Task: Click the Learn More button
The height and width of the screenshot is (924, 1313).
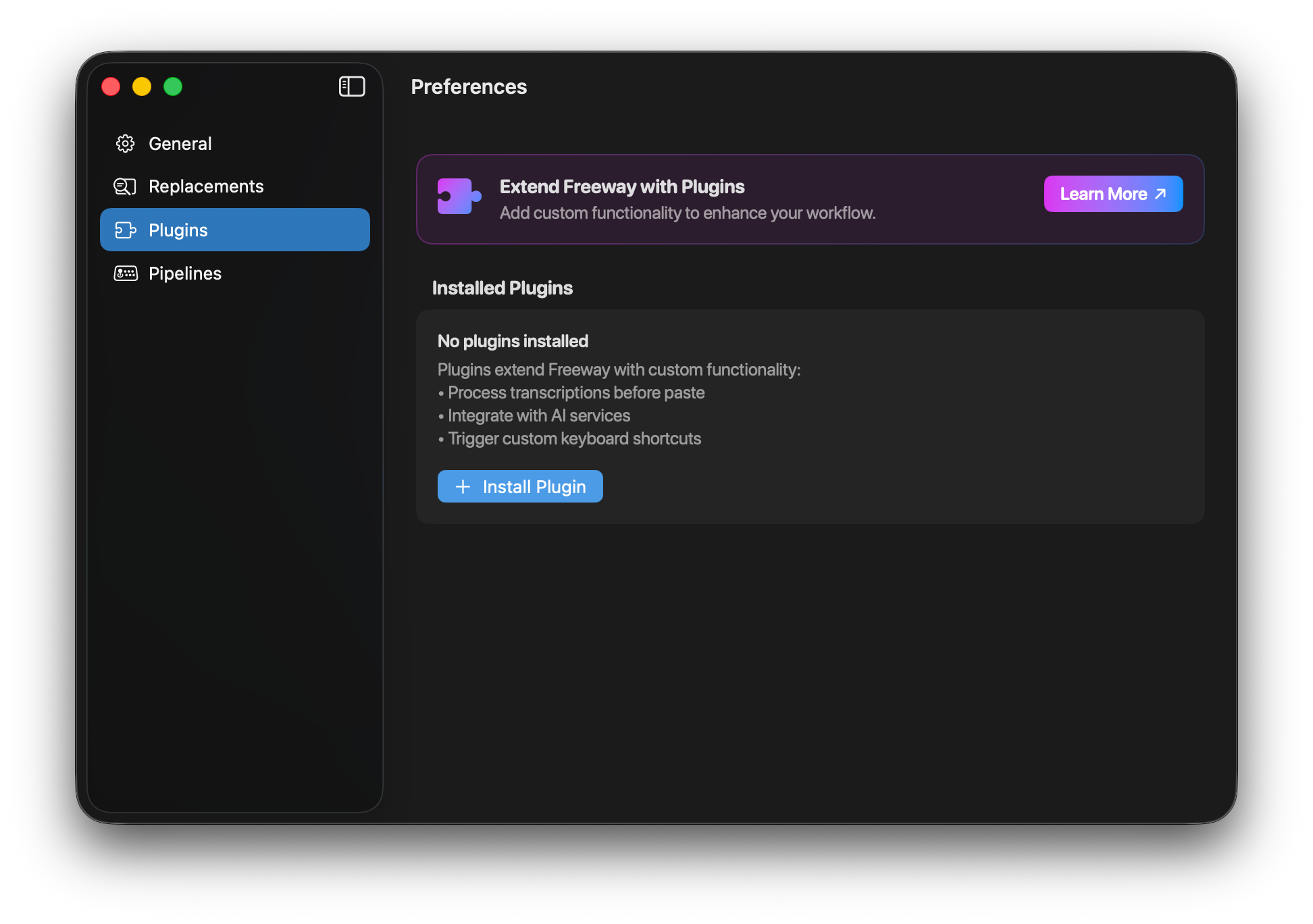Action: point(1113,194)
